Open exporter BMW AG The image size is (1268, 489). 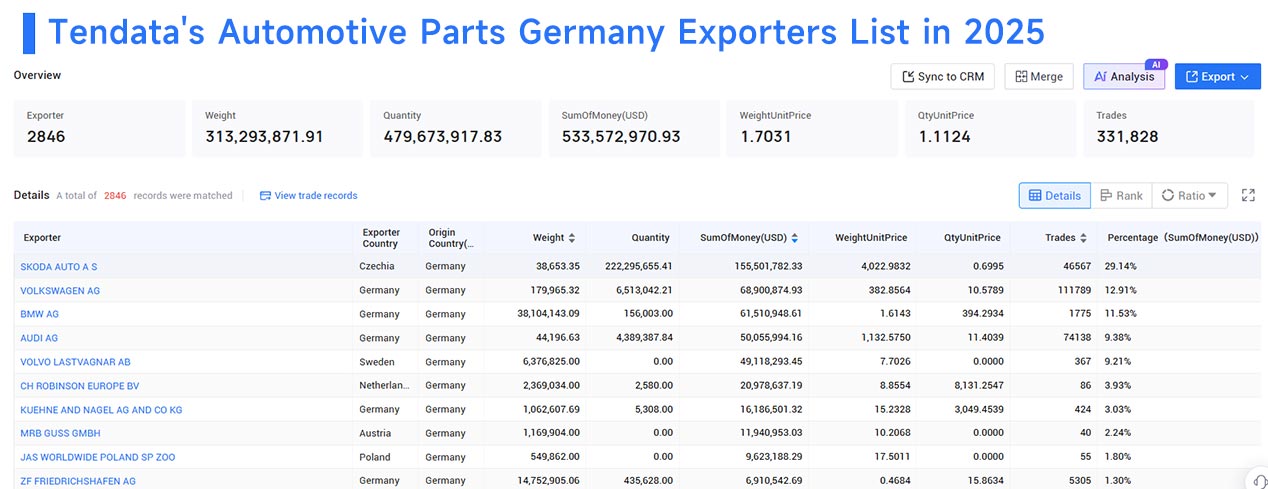[40, 314]
